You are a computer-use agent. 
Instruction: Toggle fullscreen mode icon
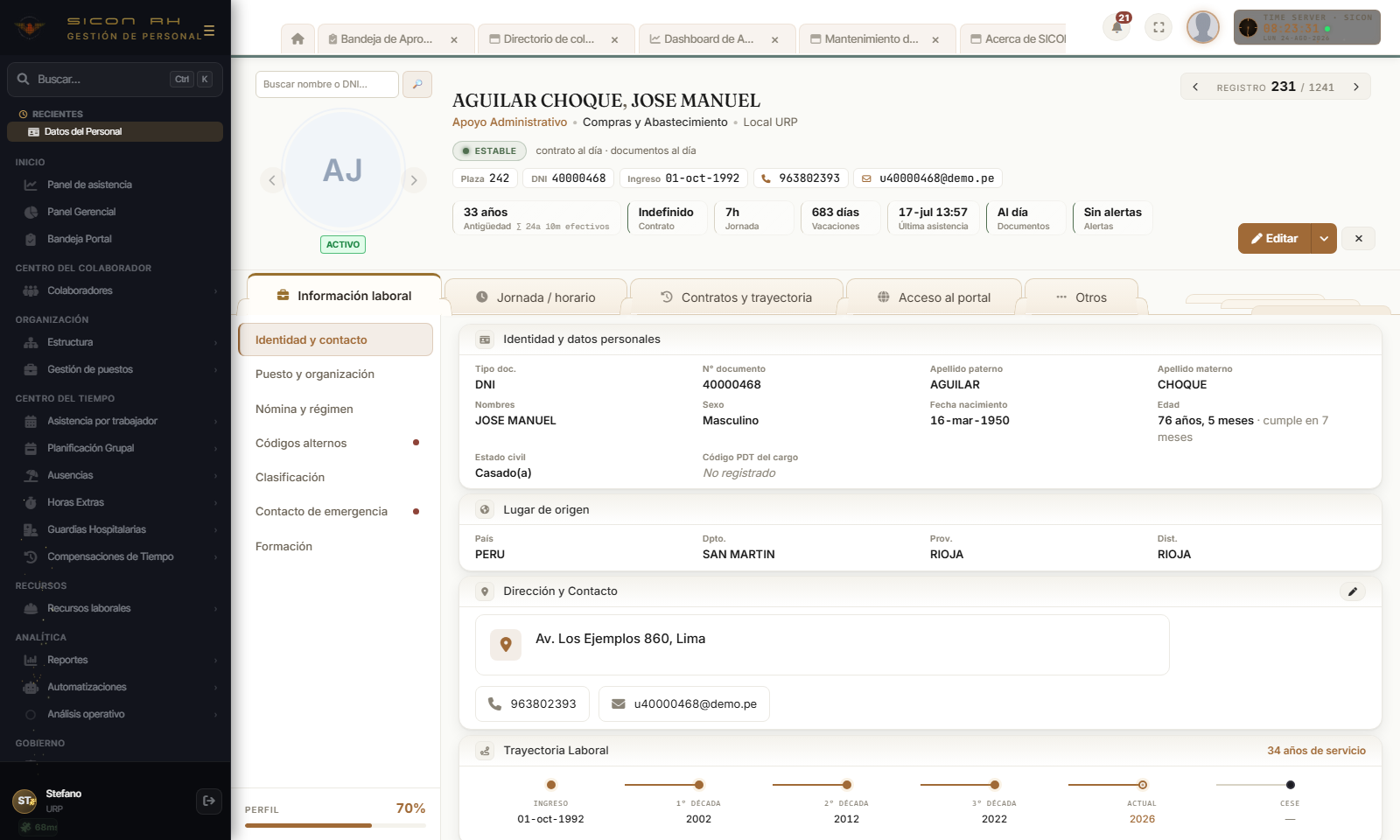pos(1158,27)
